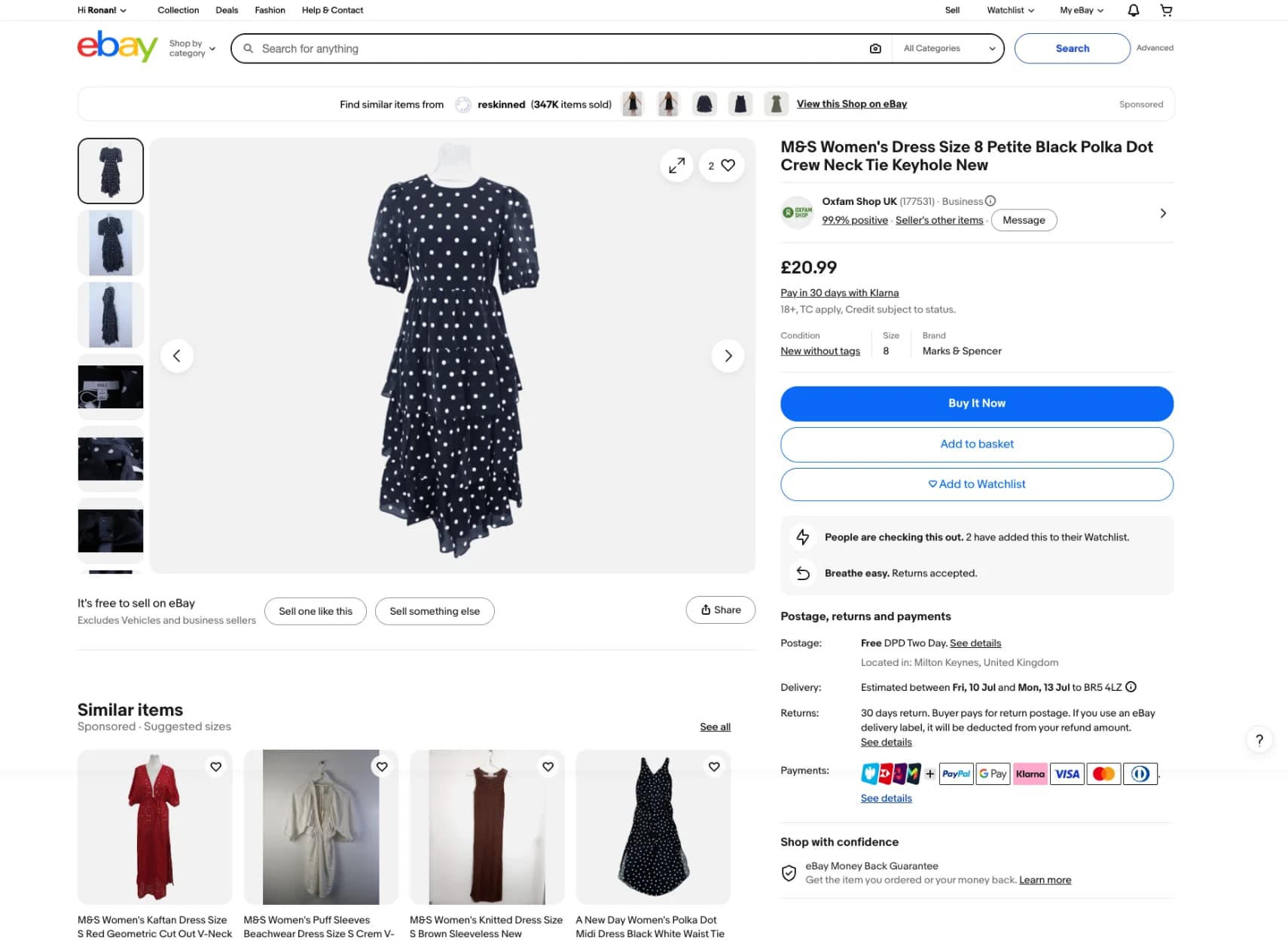Screen dimensions: 1288x941
Task: Open the notifications bell icon
Action: point(1133,10)
